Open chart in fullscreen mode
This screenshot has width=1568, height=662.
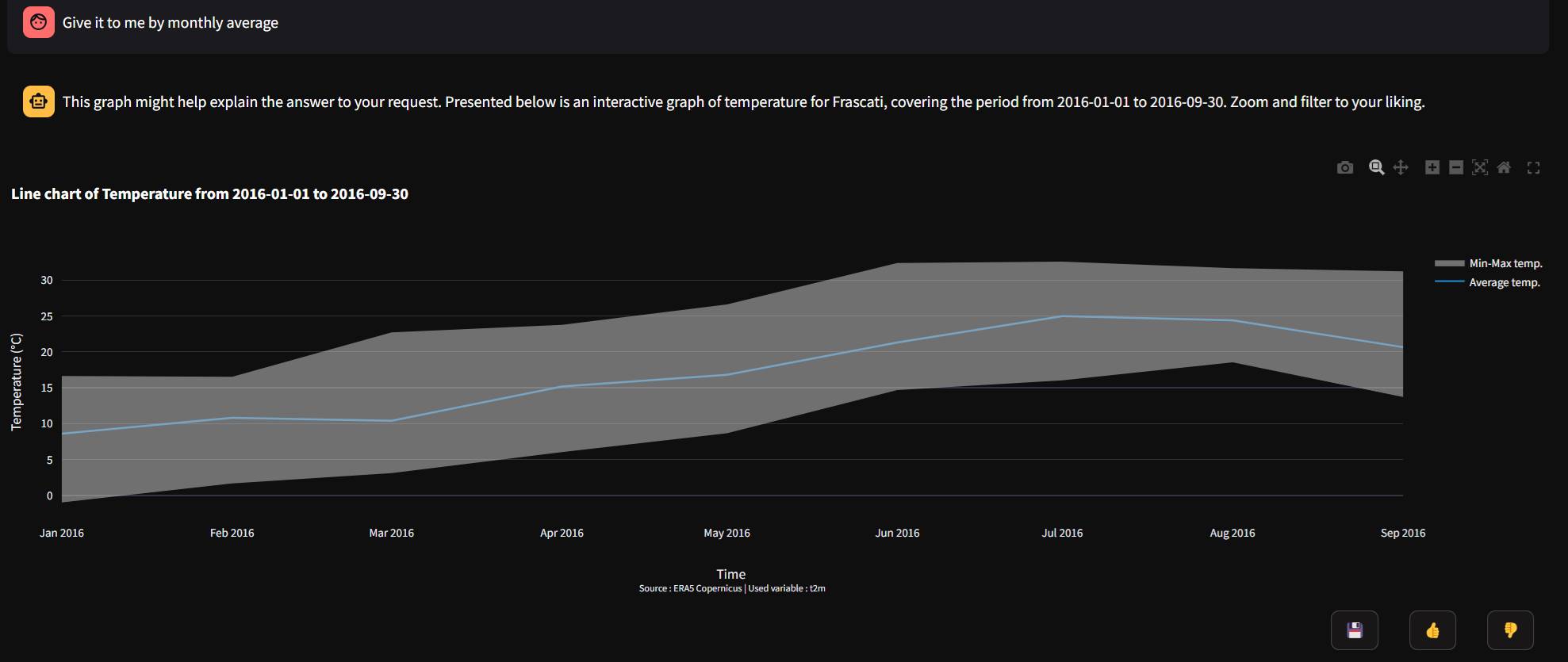click(x=1533, y=167)
